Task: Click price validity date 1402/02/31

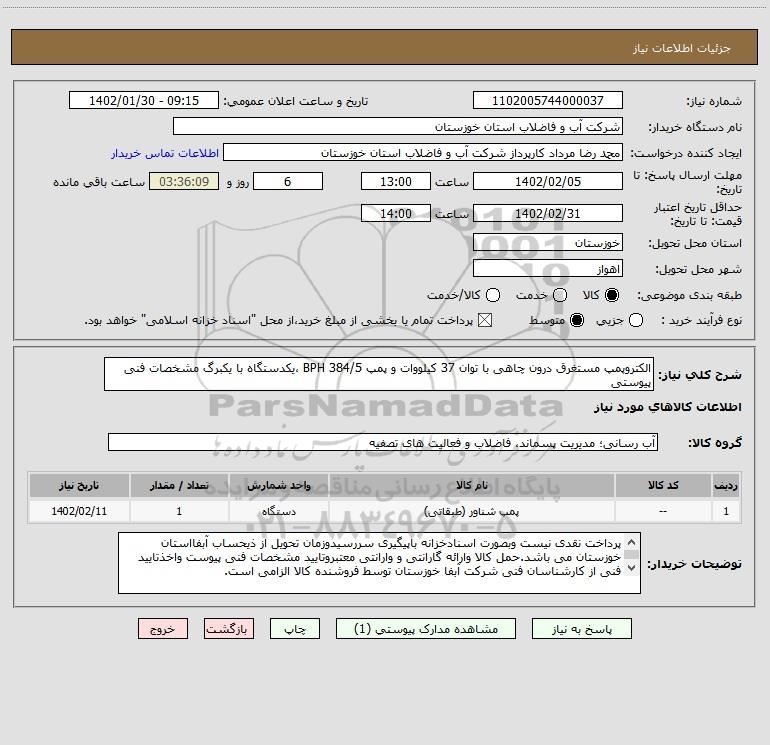Action: [x=548, y=213]
